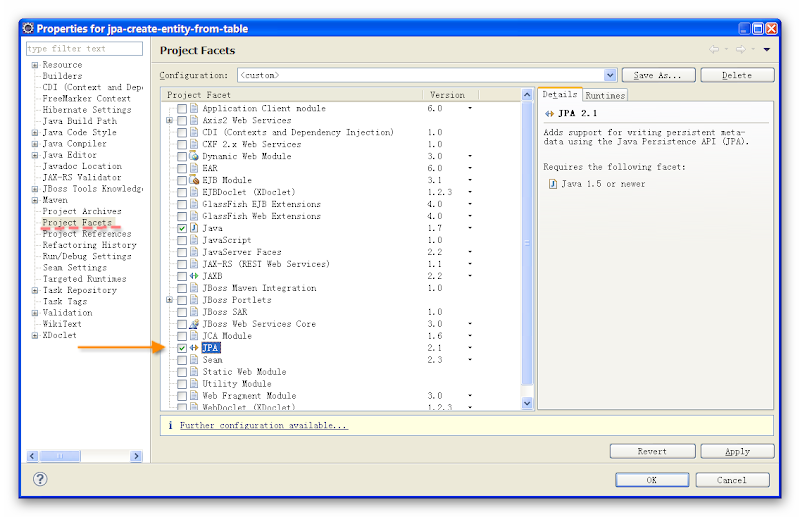Click the JavaServer Faces facet icon
The width and height of the screenshot is (800, 517).
click(194, 252)
